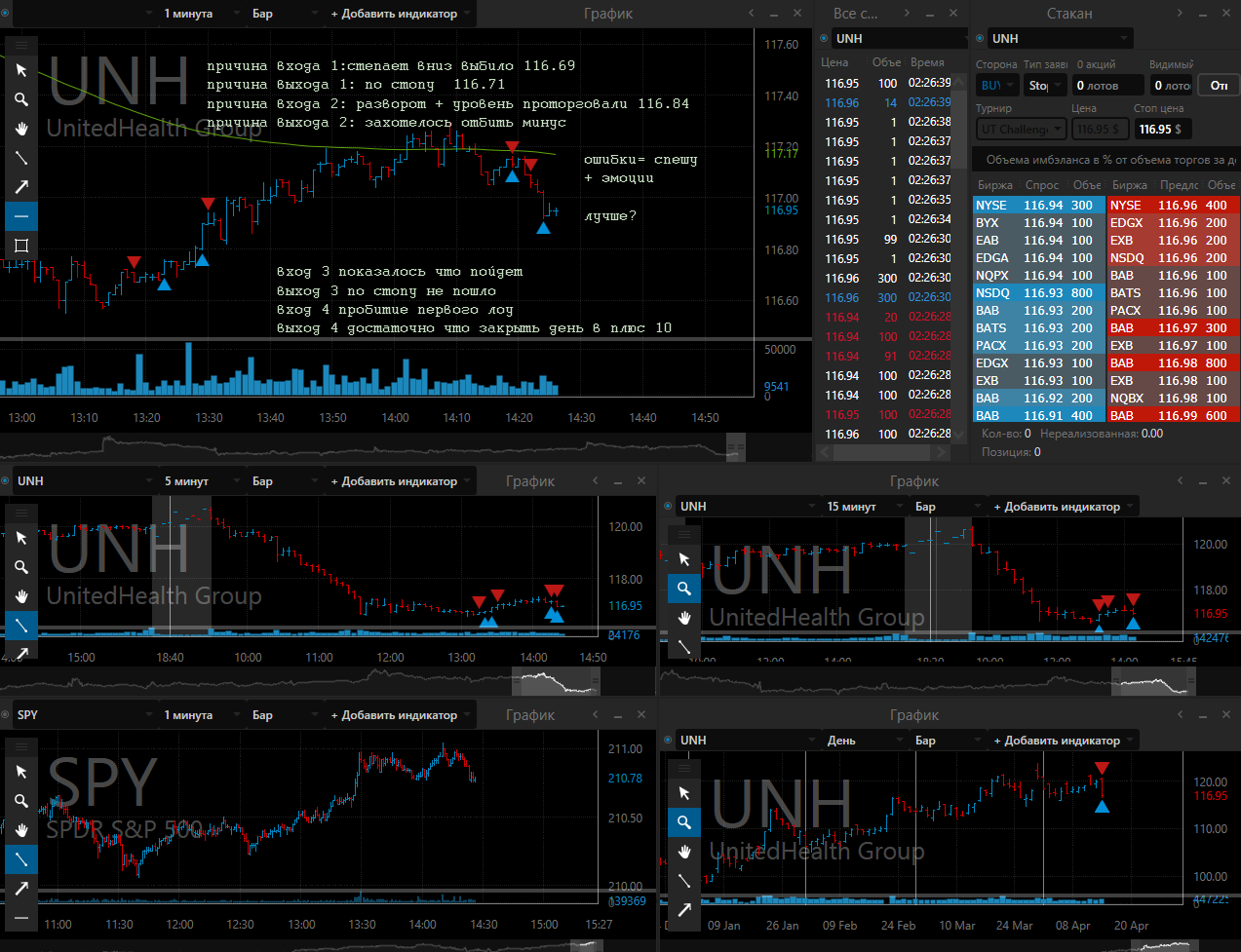Image resolution: width=1241 pixels, height=952 pixels.
Task: Activate the zoom magnifier in the UNH 1 минута chart
Action: (21, 99)
